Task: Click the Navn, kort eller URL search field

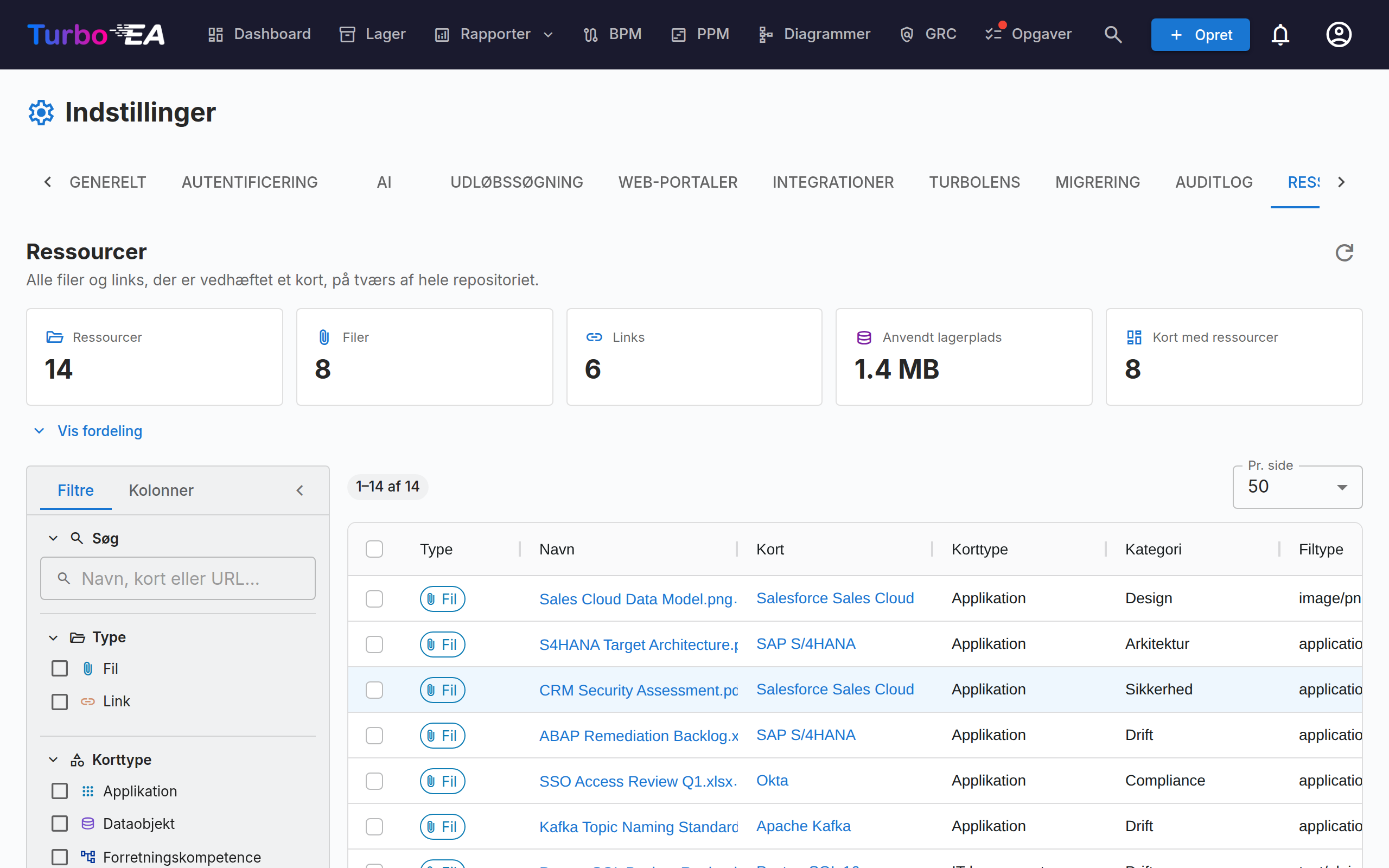Action: click(178, 578)
